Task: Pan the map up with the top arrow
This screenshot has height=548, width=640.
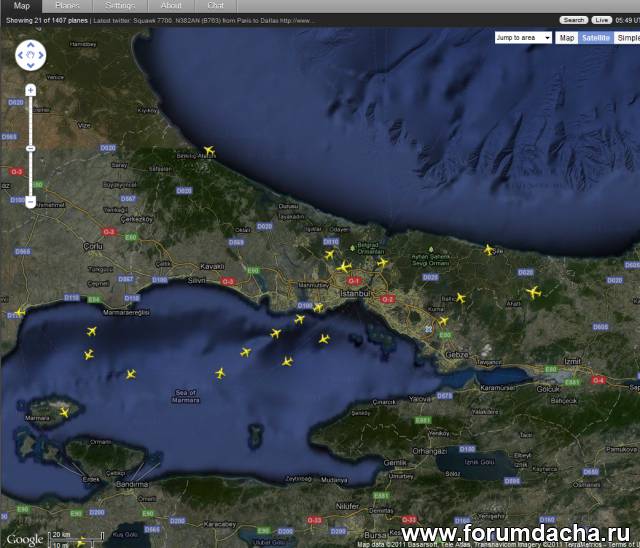Action: pos(30,45)
